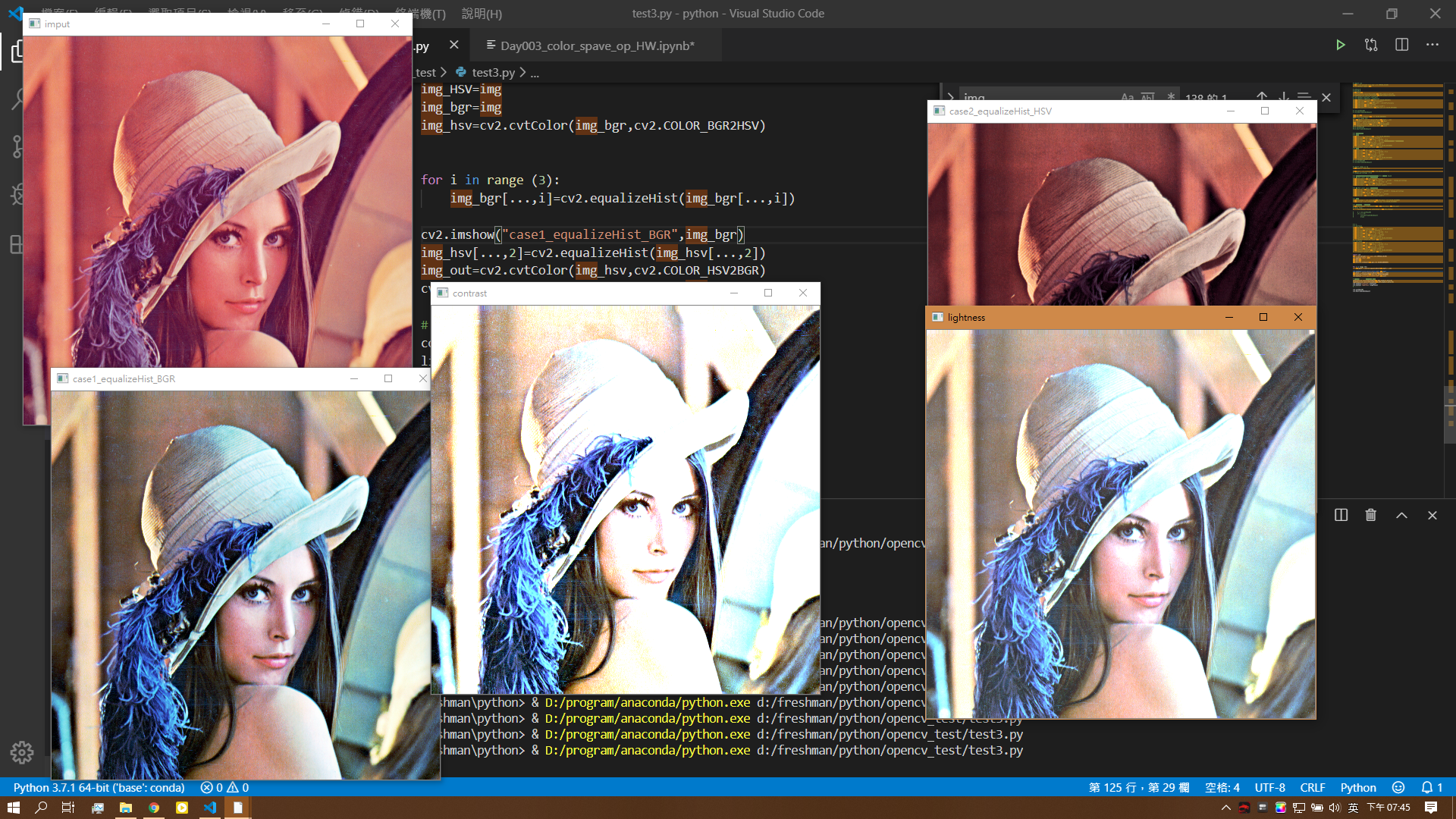Open the Windows Start menu
Image resolution: width=1456 pixels, height=819 pixels.
pyautogui.click(x=13, y=808)
